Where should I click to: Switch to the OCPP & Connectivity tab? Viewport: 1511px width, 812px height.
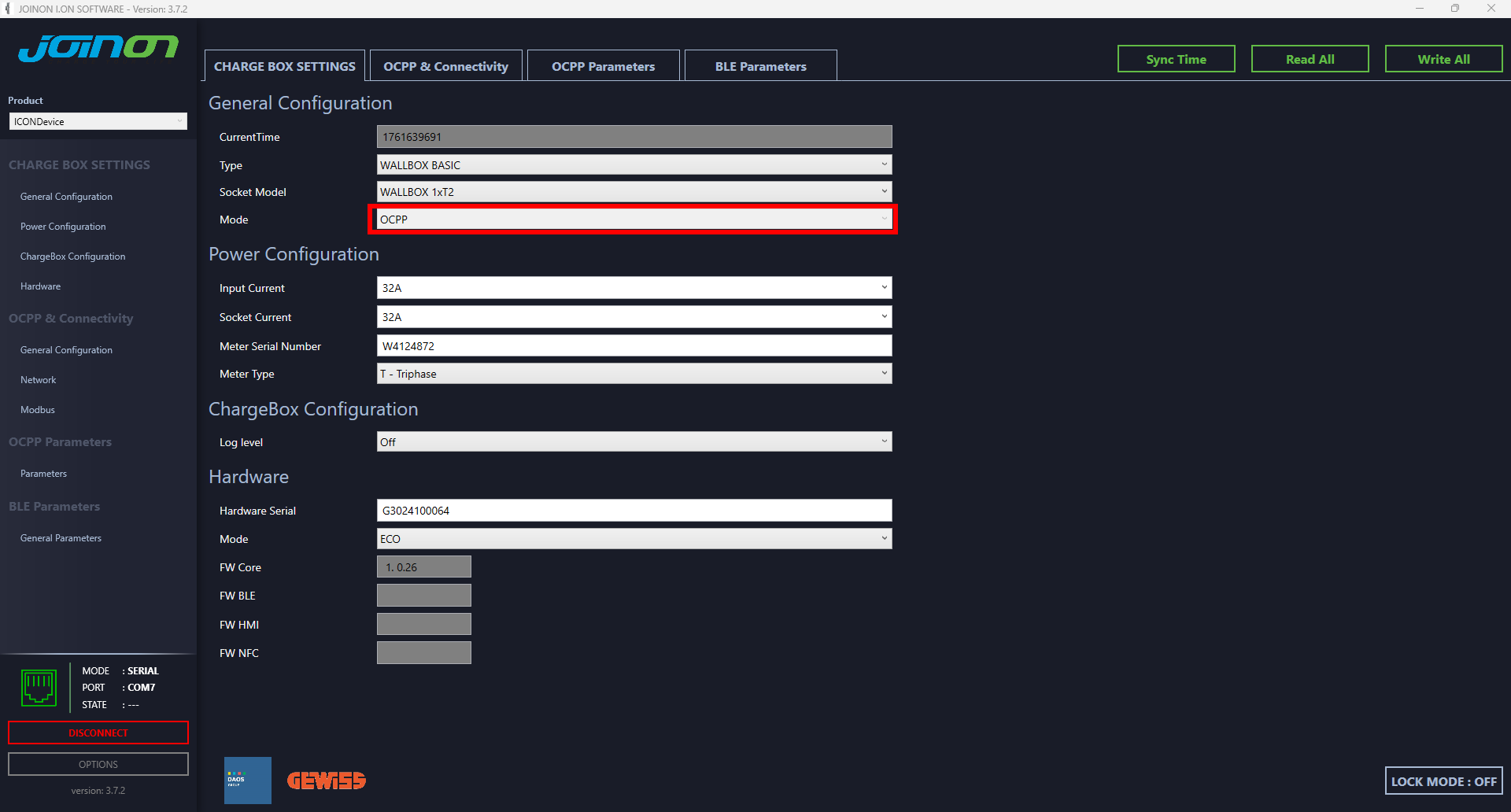pos(445,67)
